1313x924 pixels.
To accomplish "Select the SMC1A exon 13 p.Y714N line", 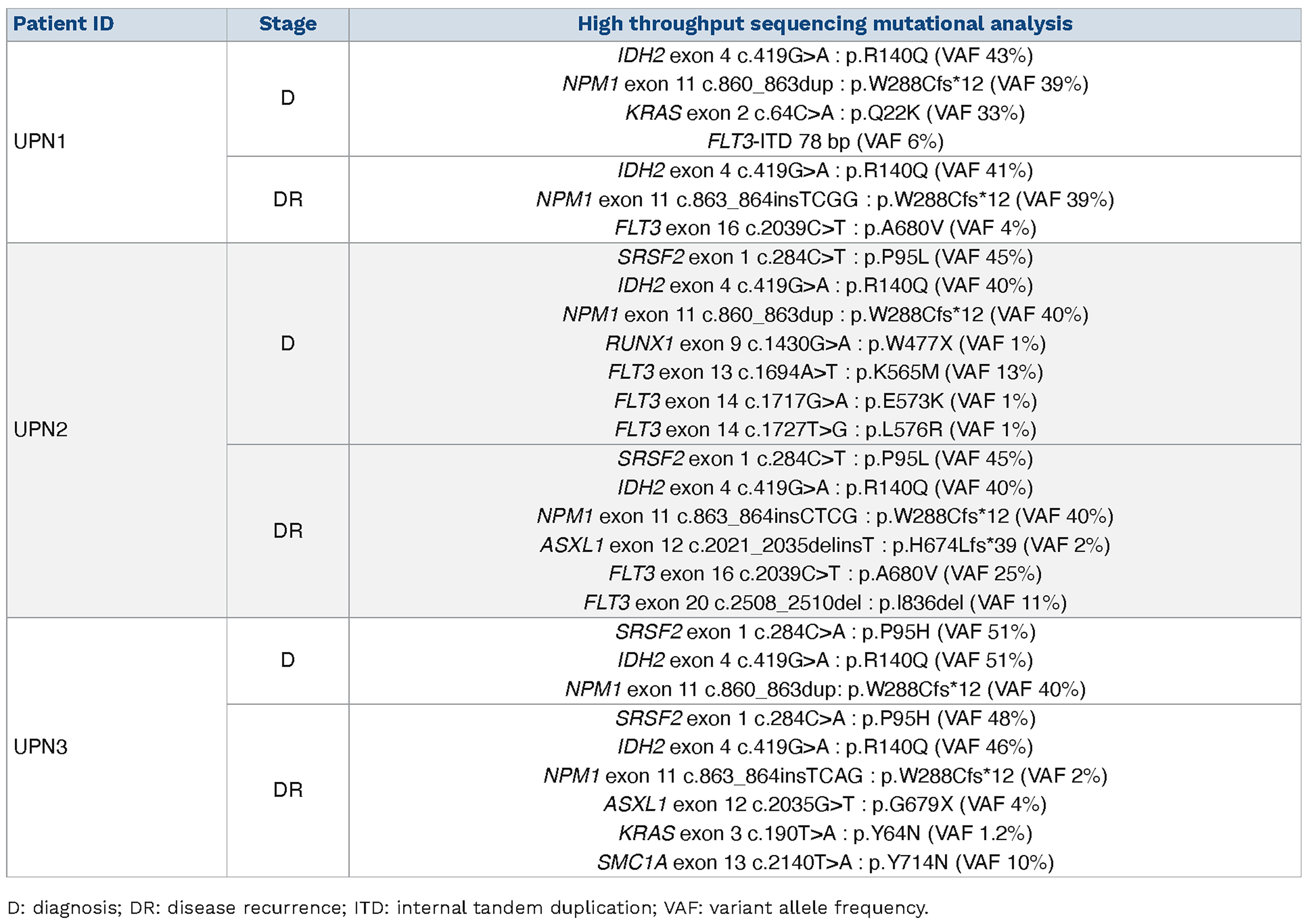I will click(825, 862).
